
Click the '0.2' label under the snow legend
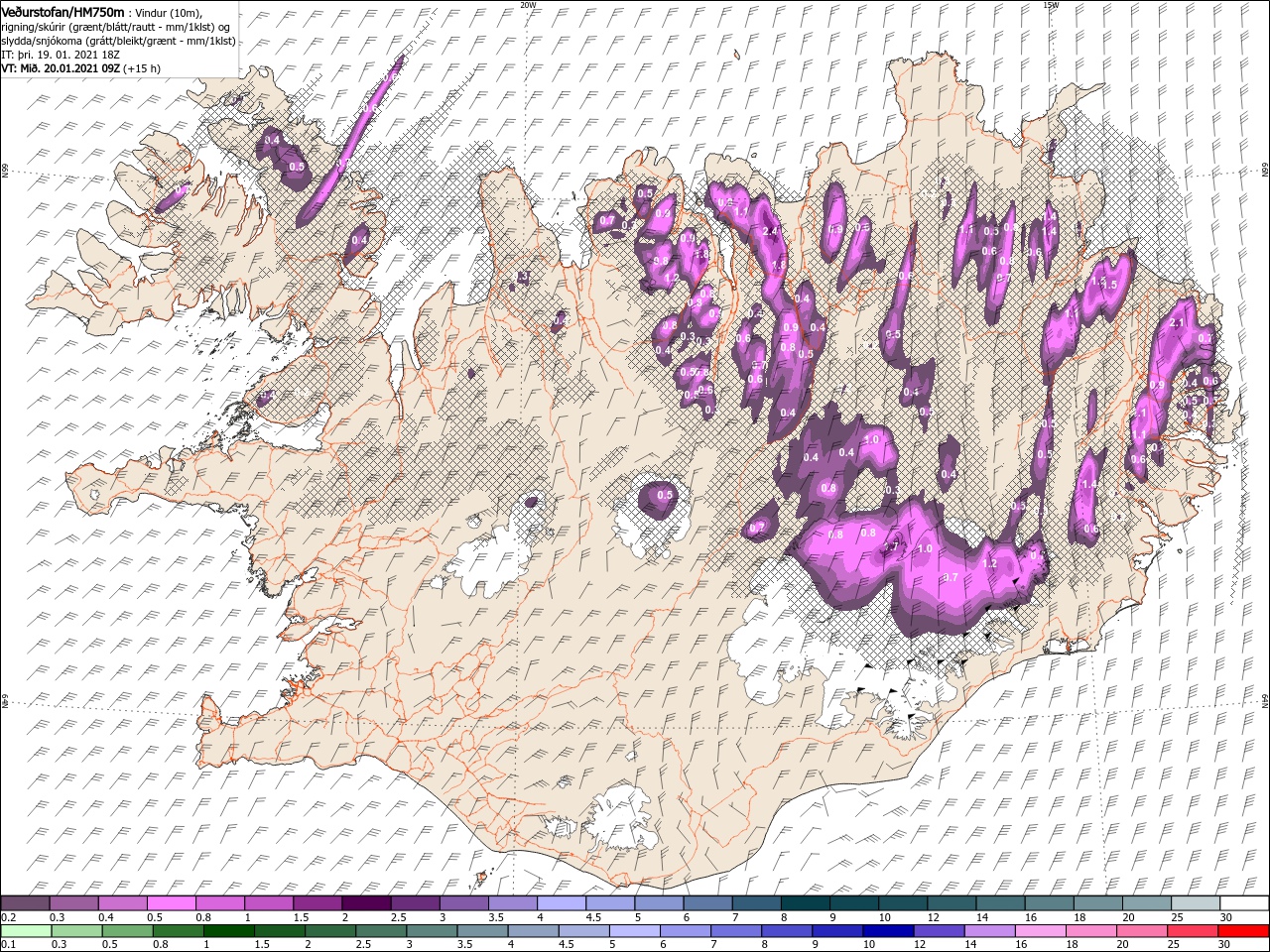(8, 917)
